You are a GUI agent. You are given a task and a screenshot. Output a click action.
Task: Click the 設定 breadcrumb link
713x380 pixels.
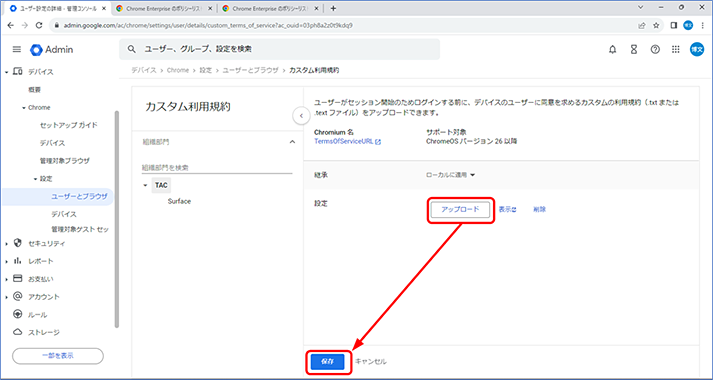pos(206,70)
